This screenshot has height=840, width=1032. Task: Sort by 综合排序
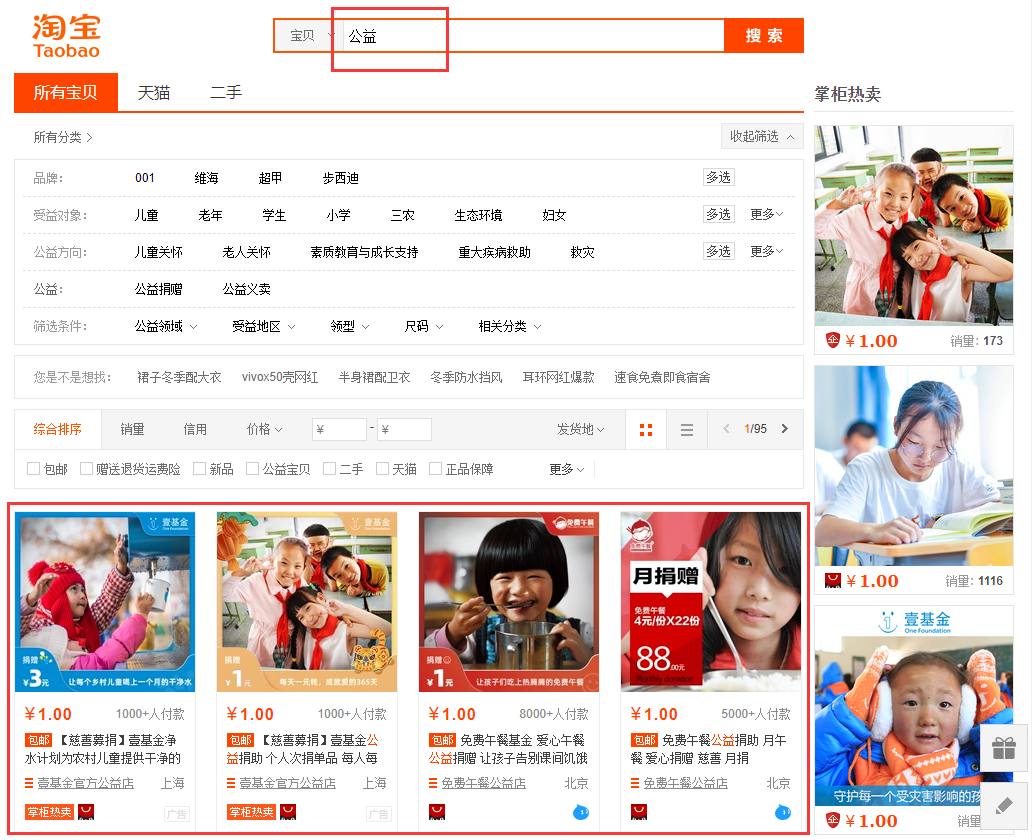57,429
